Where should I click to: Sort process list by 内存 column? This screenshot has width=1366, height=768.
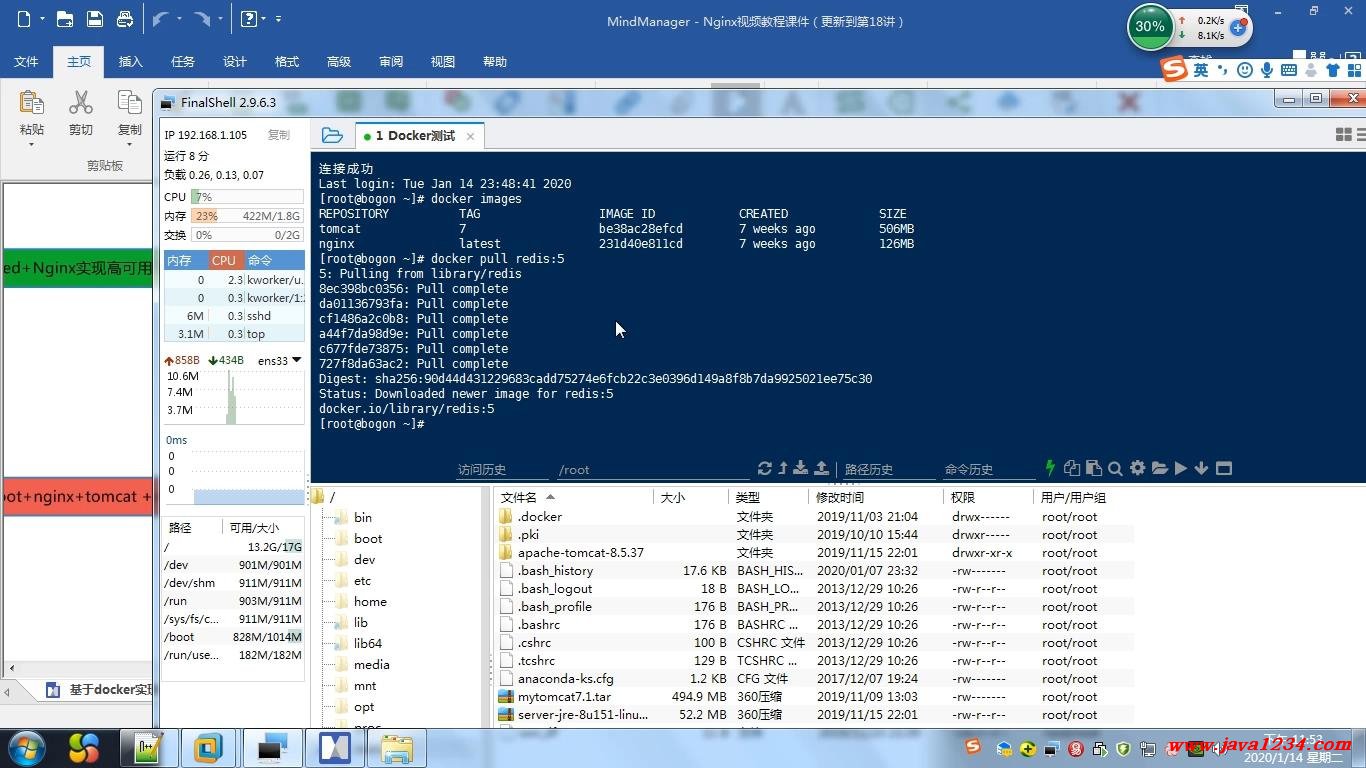[x=186, y=260]
